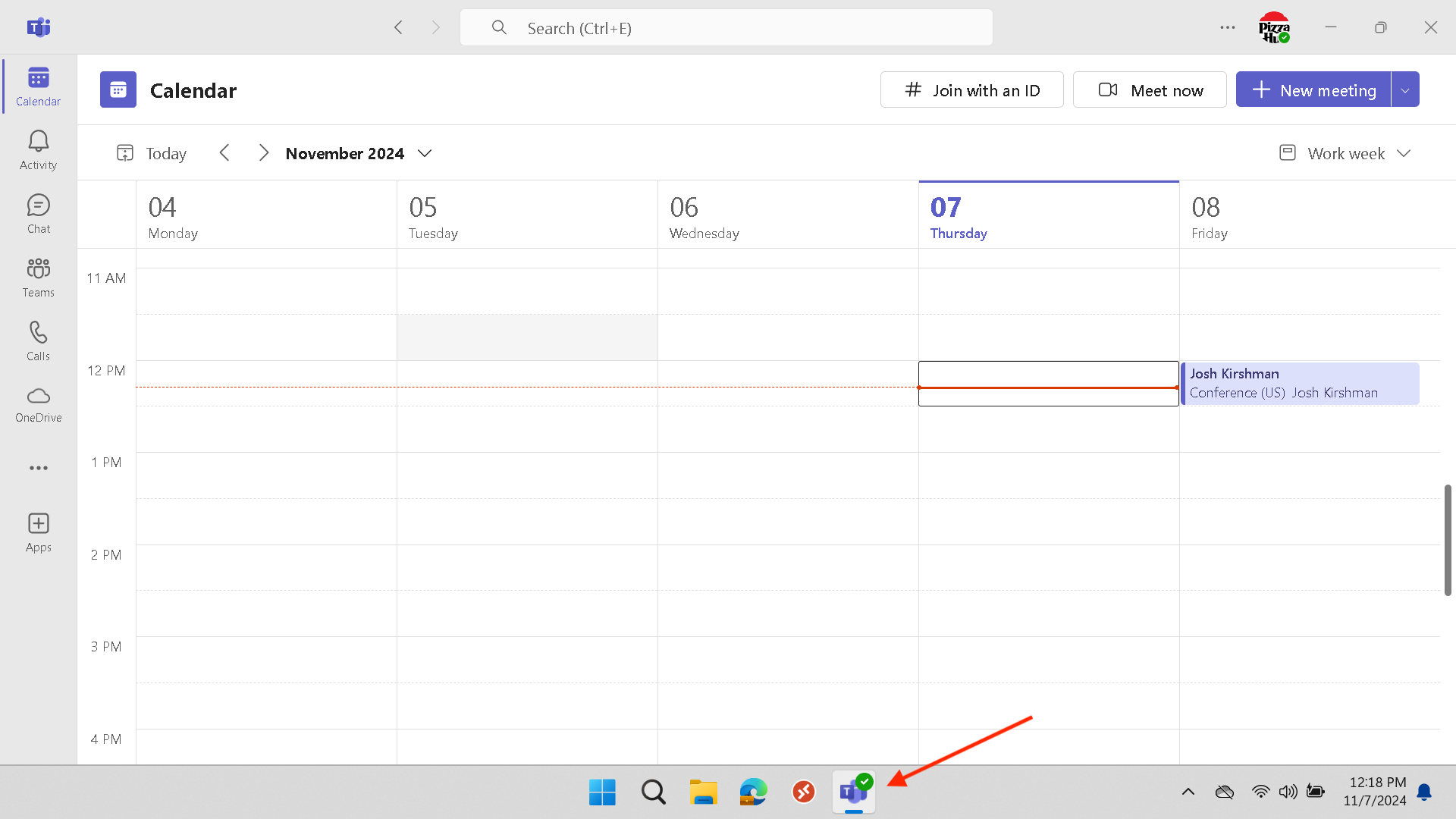Start a Meet now session
Viewport: 1456px width, 819px height.
pyautogui.click(x=1149, y=90)
